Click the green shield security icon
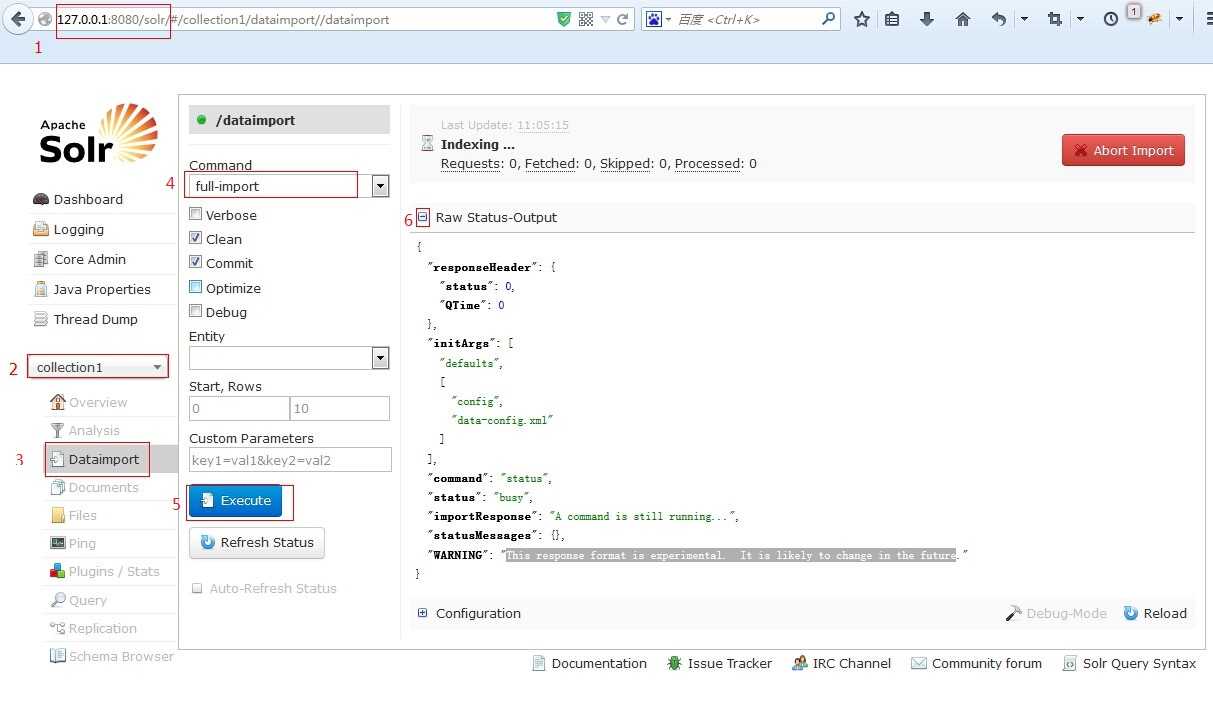 pyautogui.click(x=564, y=19)
